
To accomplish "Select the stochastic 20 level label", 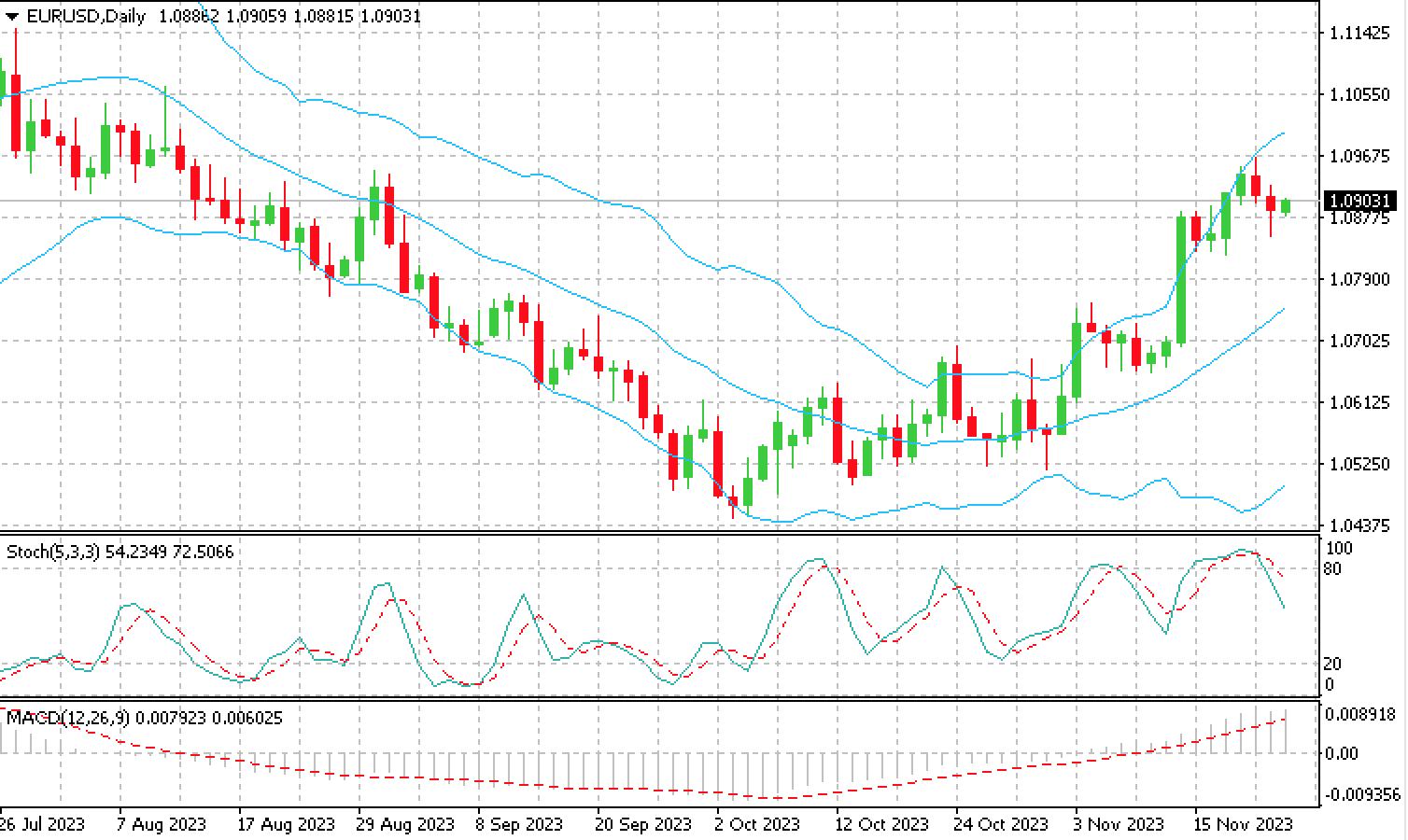I will [1333, 664].
